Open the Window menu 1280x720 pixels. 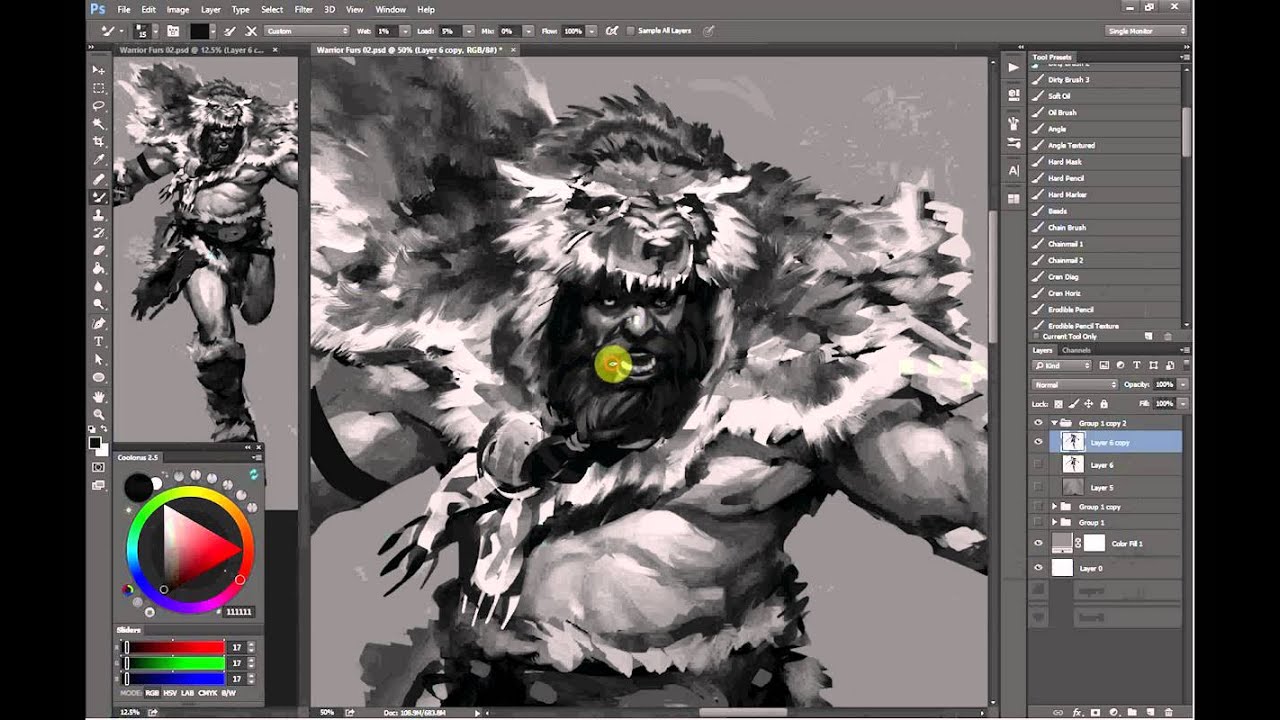390,9
